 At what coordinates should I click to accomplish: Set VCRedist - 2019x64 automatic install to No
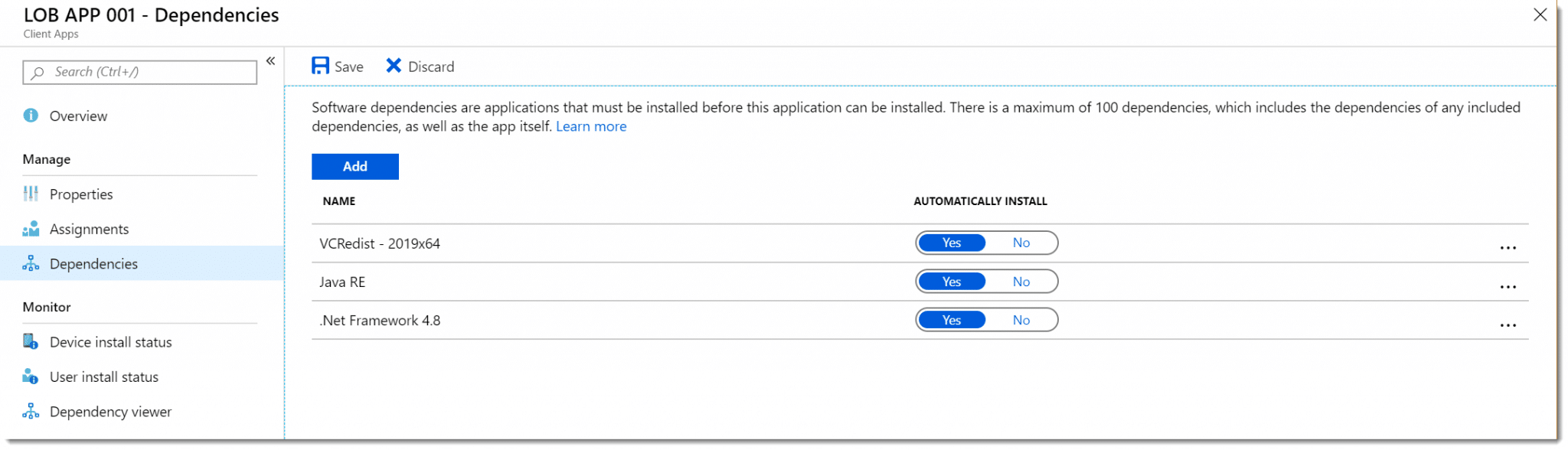(x=1021, y=243)
